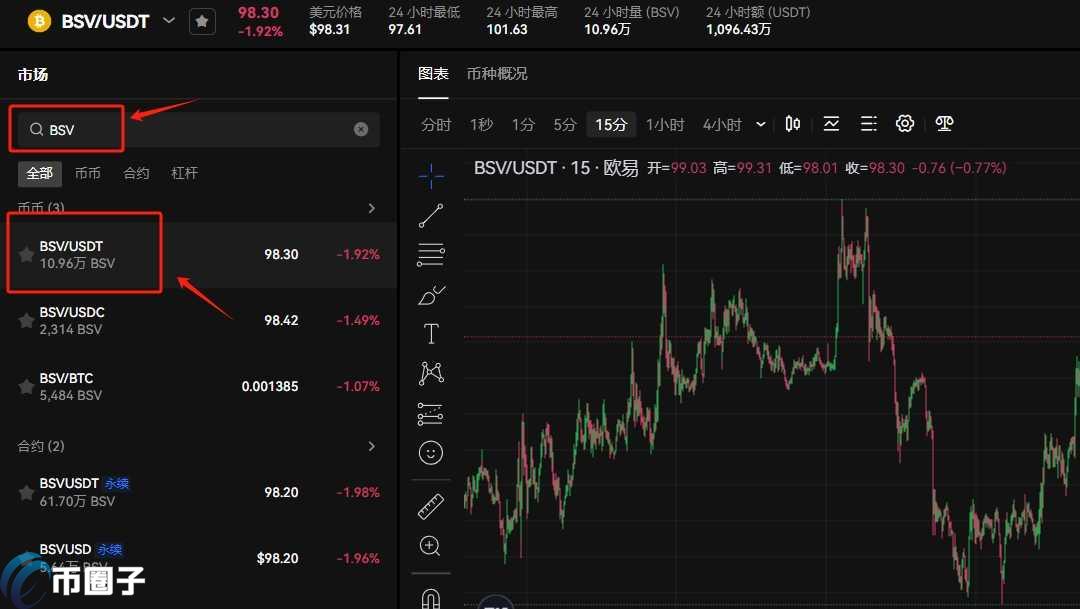Choose the 1小时 timeframe button
This screenshot has width=1080, height=609.
(x=665, y=125)
